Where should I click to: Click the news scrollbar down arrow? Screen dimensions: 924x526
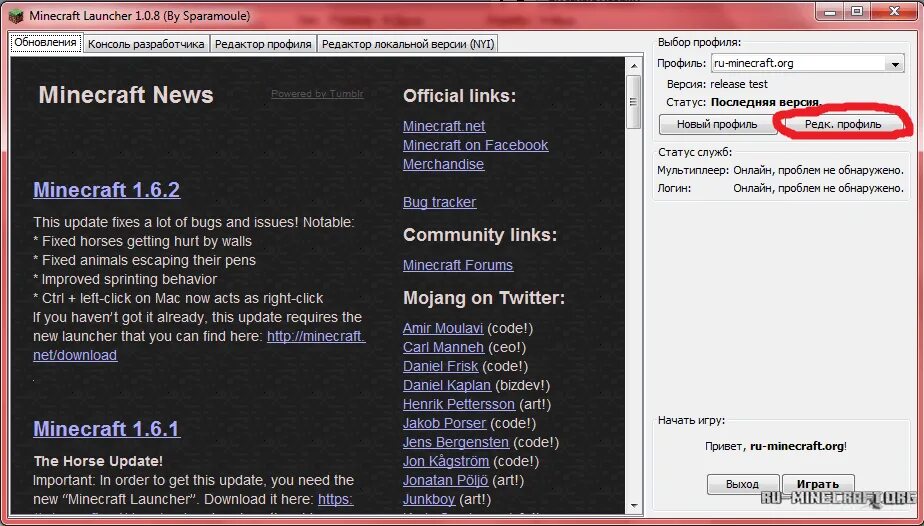634,505
